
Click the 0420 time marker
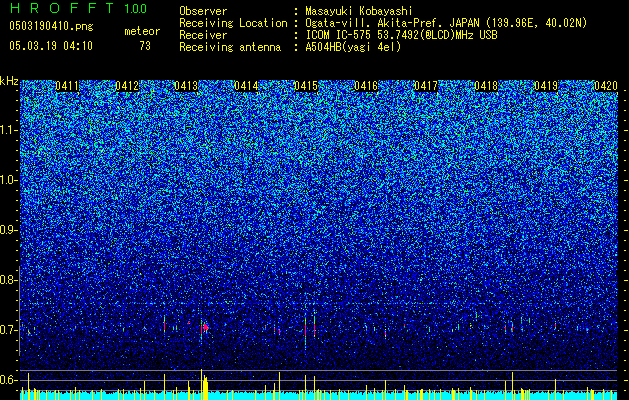pyautogui.click(x=606, y=86)
